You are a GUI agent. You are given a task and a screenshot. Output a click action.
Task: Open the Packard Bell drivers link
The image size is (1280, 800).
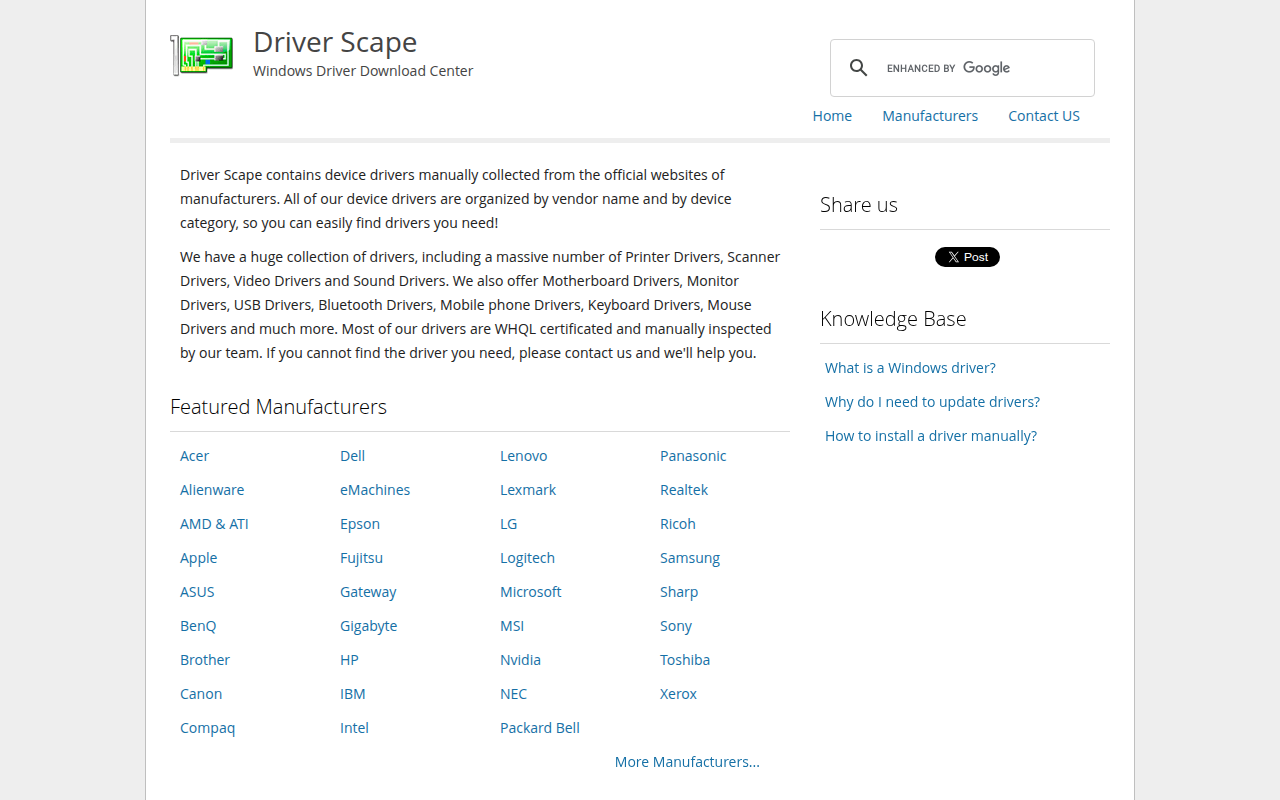click(x=540, y=728)
